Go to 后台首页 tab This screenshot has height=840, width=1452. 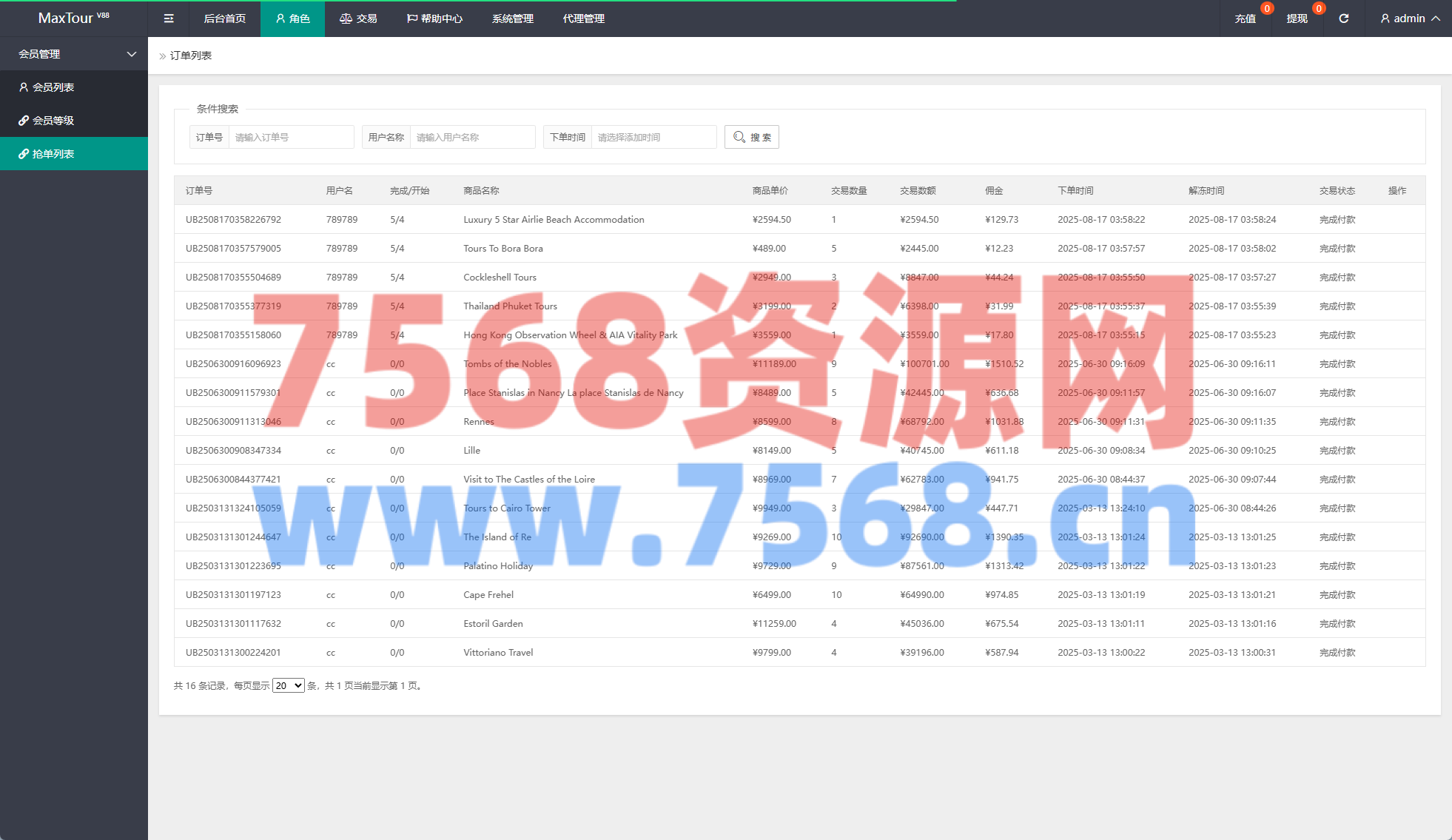tap(224, 19)
